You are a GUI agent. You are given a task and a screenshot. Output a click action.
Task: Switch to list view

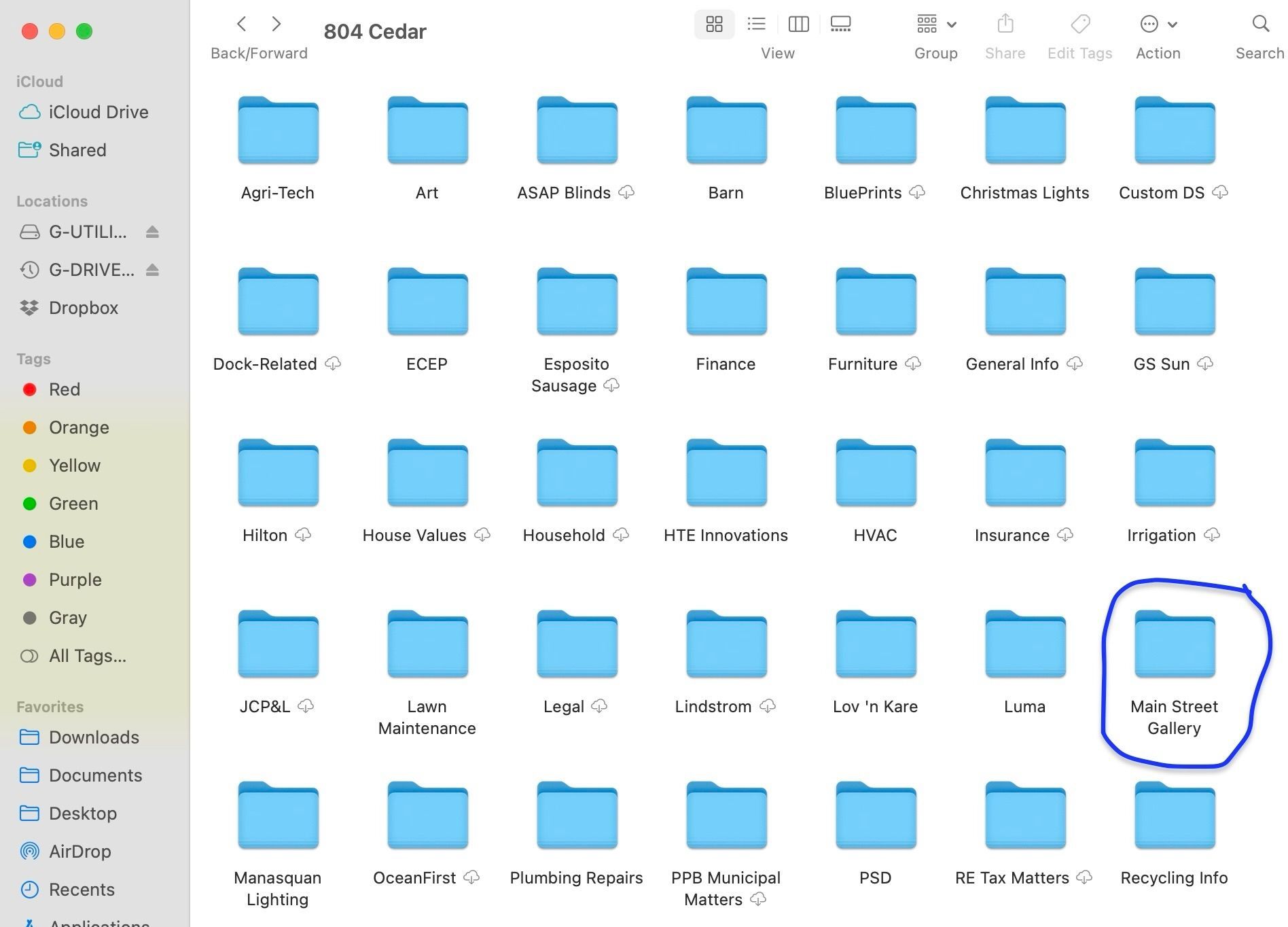(756, 24)
